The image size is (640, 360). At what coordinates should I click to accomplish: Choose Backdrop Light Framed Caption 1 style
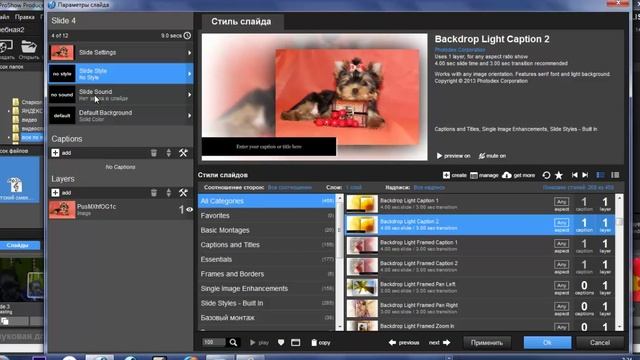tap(480, 246)
